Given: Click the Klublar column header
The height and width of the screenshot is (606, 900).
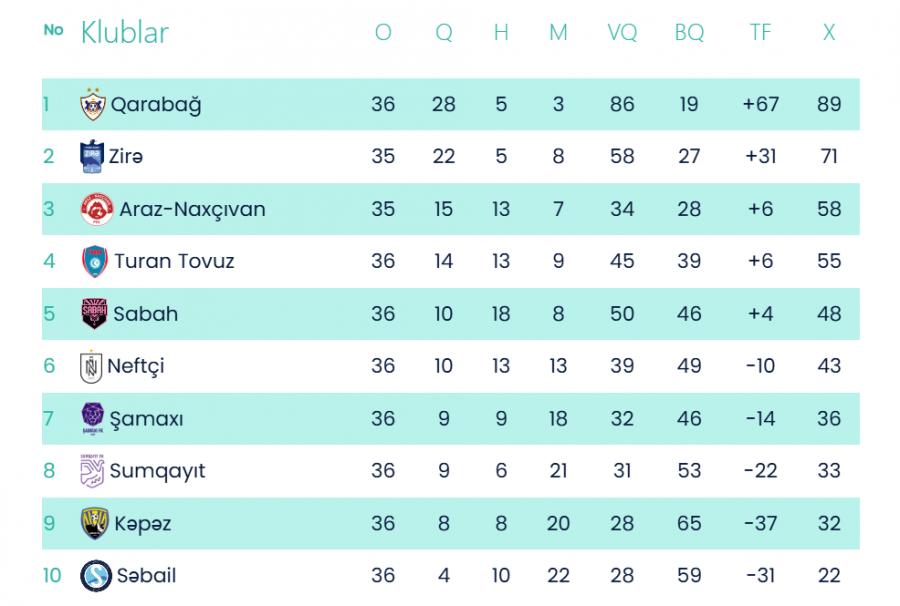Looking at the screenshot, I should coord(125,32).
